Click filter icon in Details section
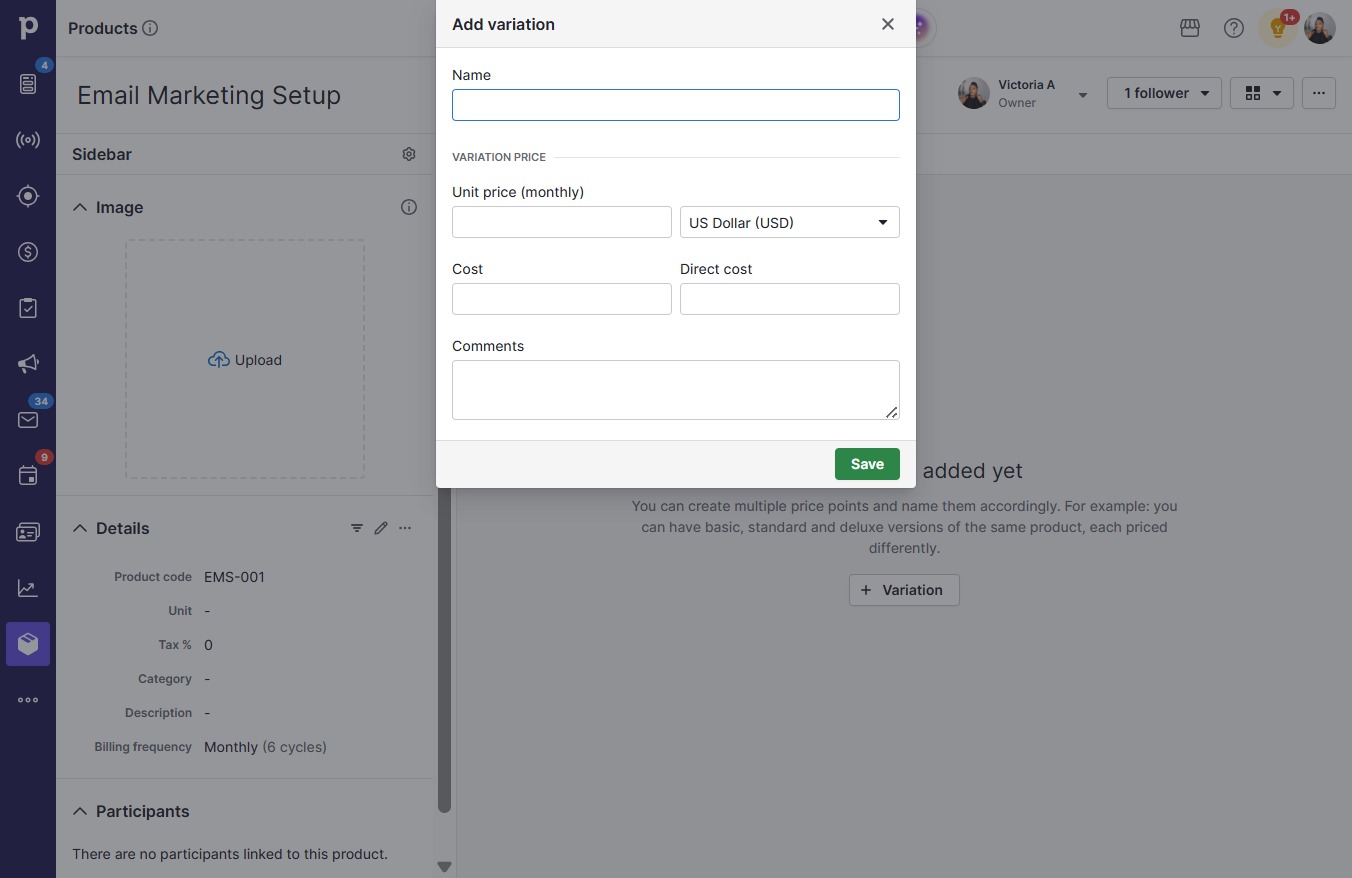 (357, 528)
